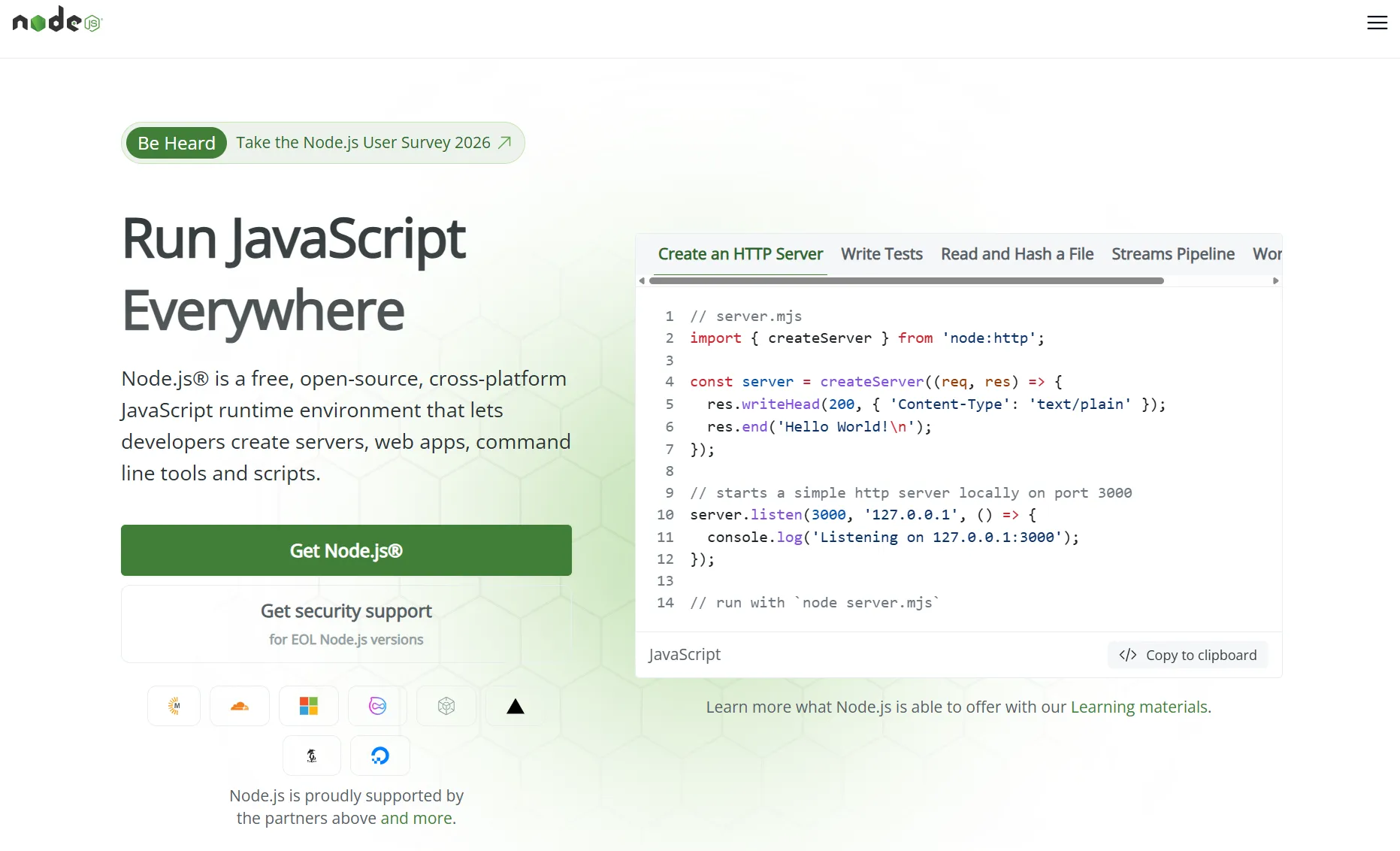Click the res.end('Hello World!') line
Viewport: 1400px width, 851px height.
tap(819, 426)
